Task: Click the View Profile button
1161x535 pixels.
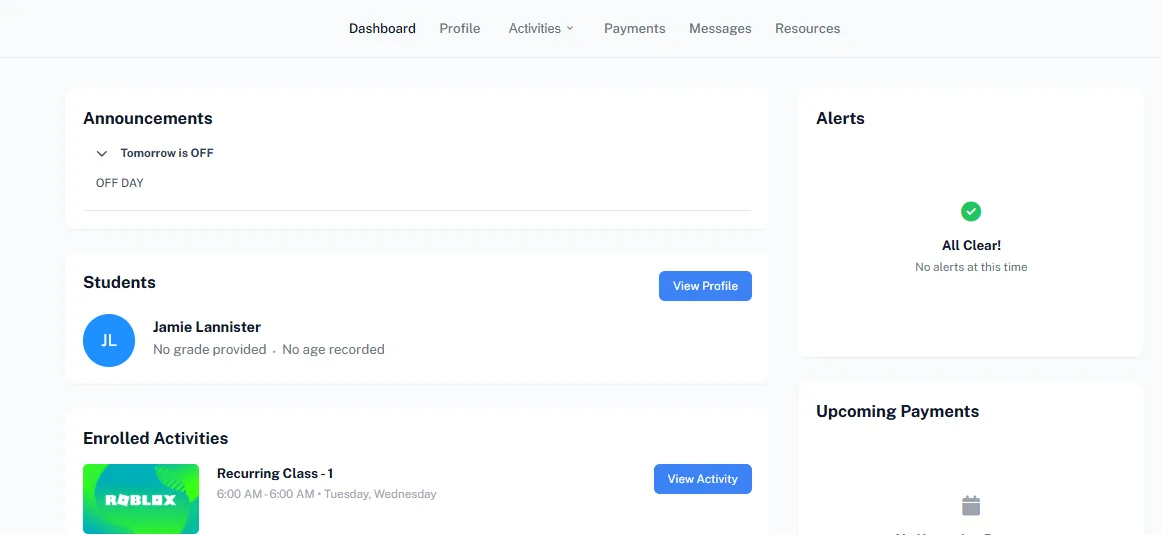Action: 705,286
